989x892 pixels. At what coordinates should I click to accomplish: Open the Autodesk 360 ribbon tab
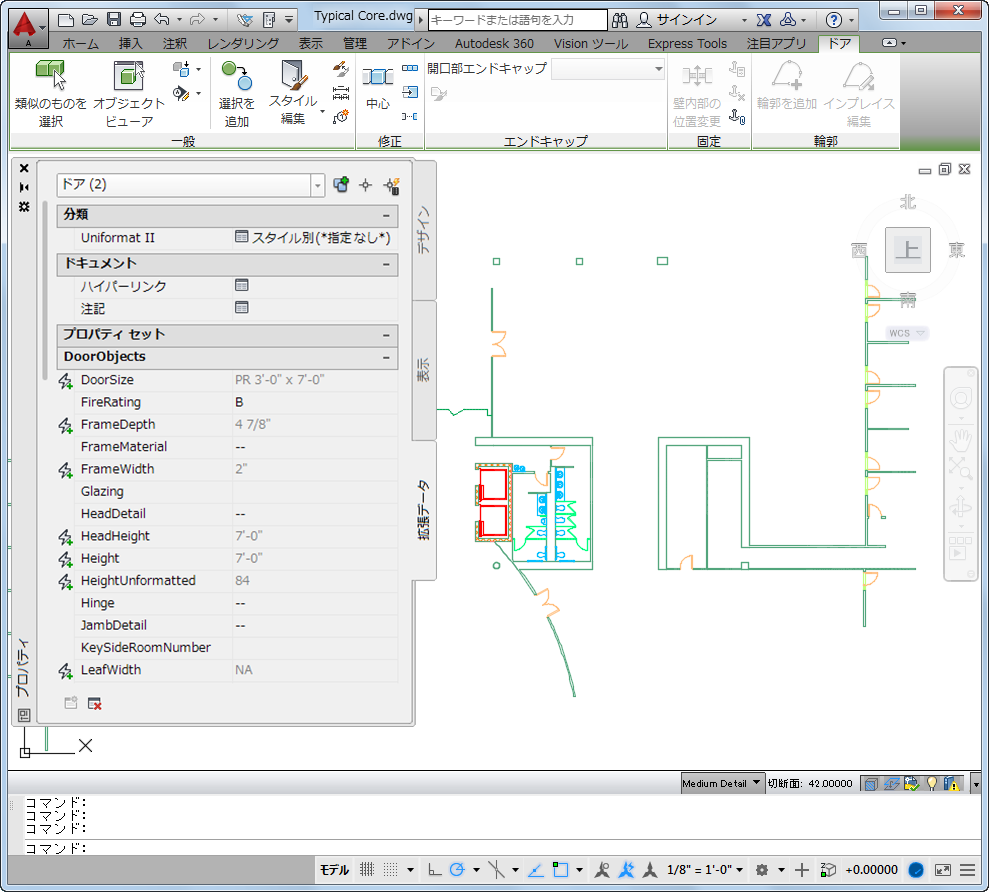pos(494,44)
